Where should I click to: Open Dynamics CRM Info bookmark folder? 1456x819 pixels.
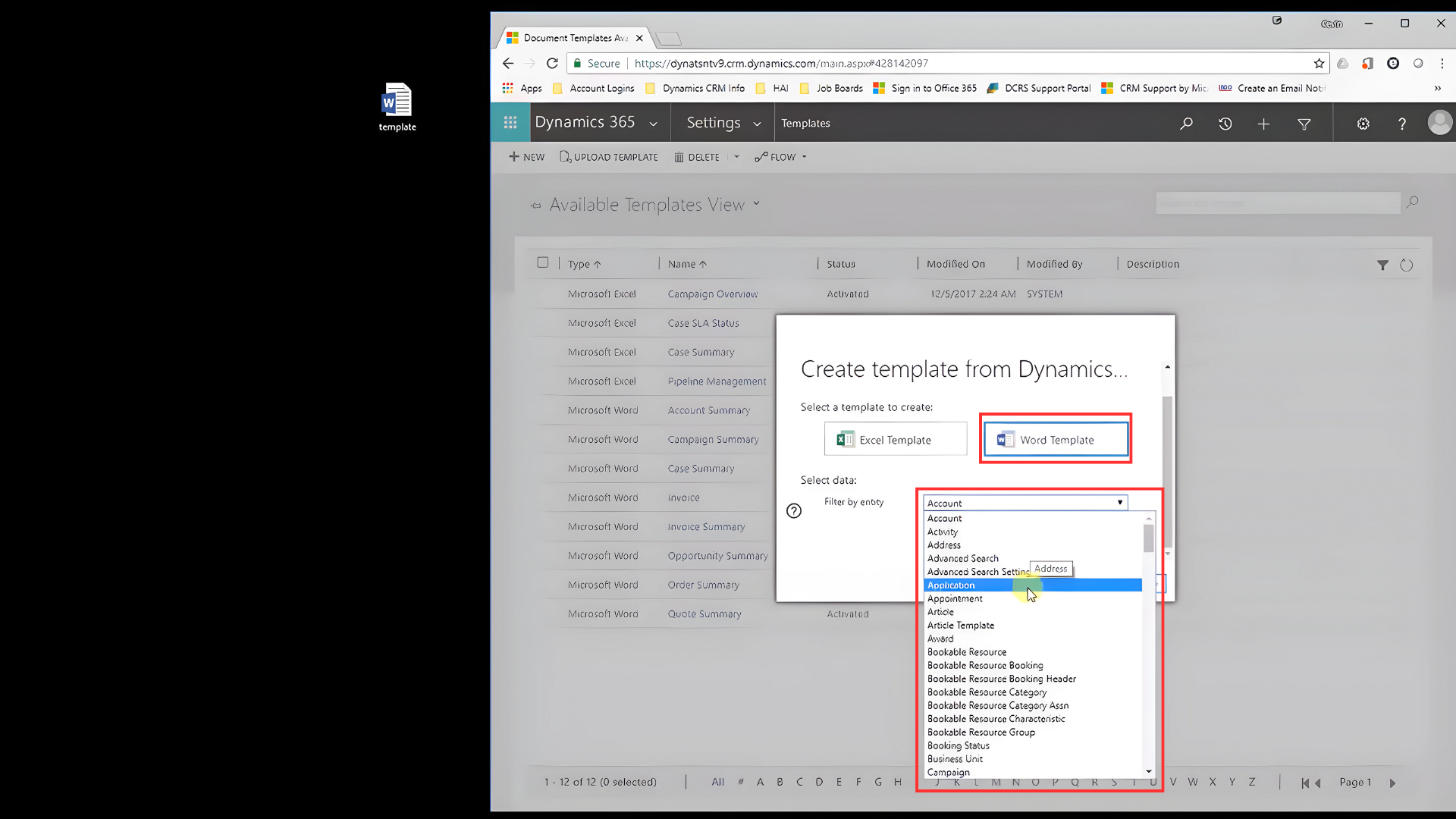coord(695,88)
